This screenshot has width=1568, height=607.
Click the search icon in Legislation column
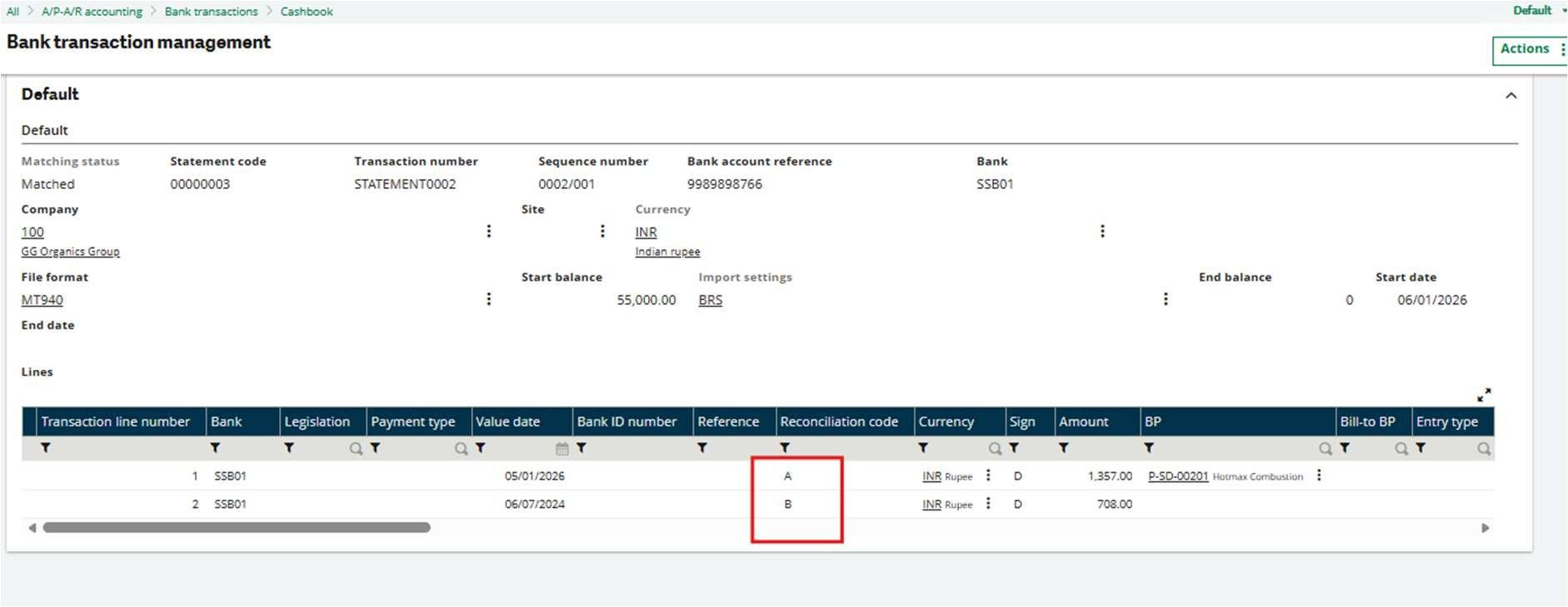pyautogui.click(x=356, y=449)
